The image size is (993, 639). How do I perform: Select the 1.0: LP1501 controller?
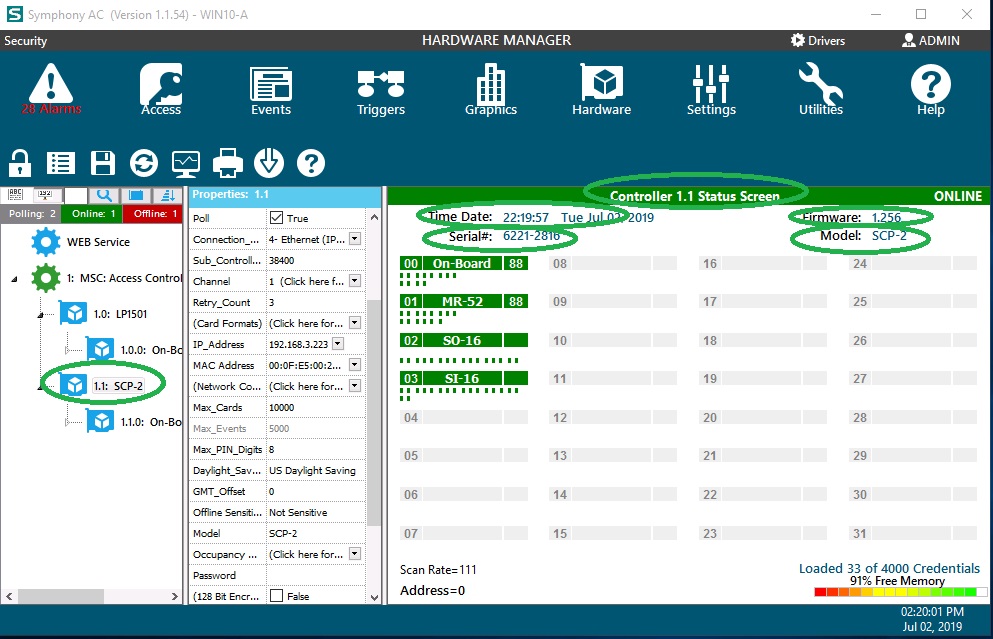coord(120,314)
